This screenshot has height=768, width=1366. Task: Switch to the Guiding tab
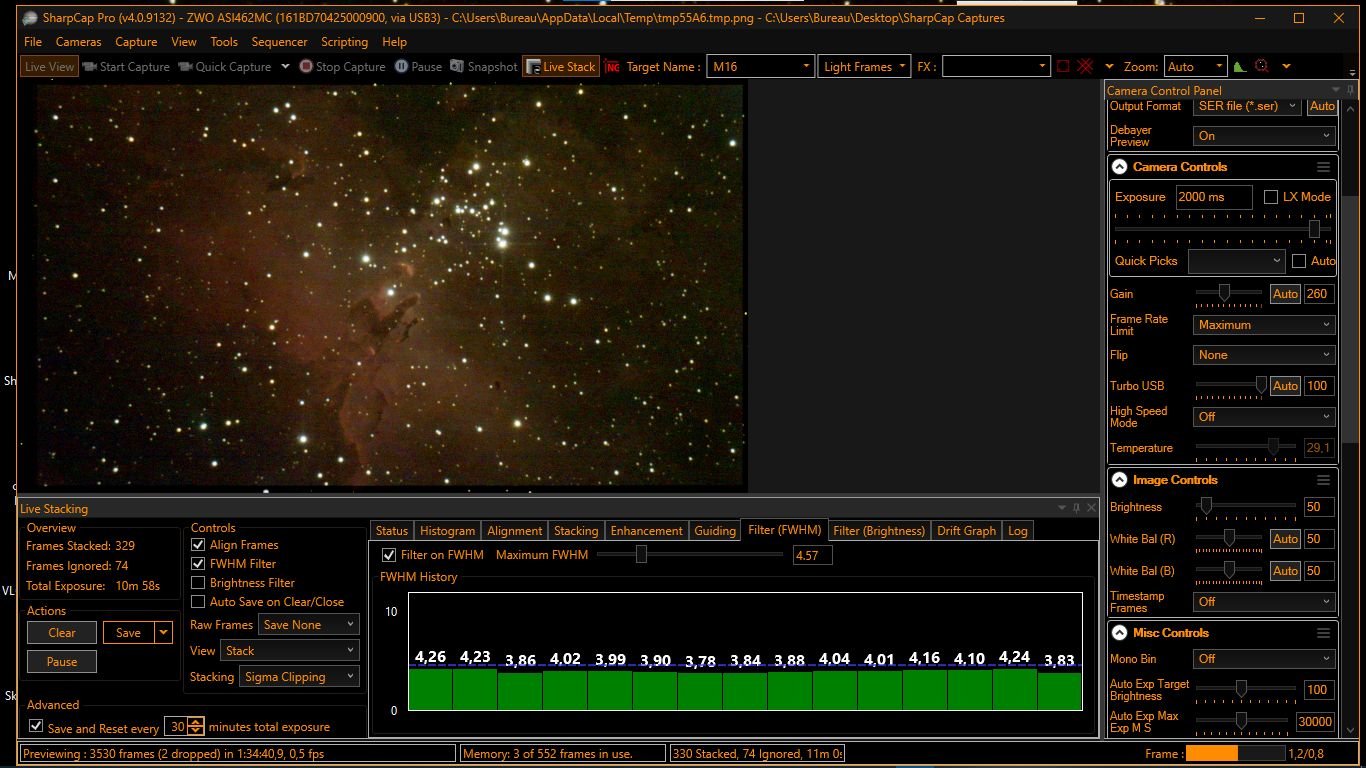click(715, 531)
